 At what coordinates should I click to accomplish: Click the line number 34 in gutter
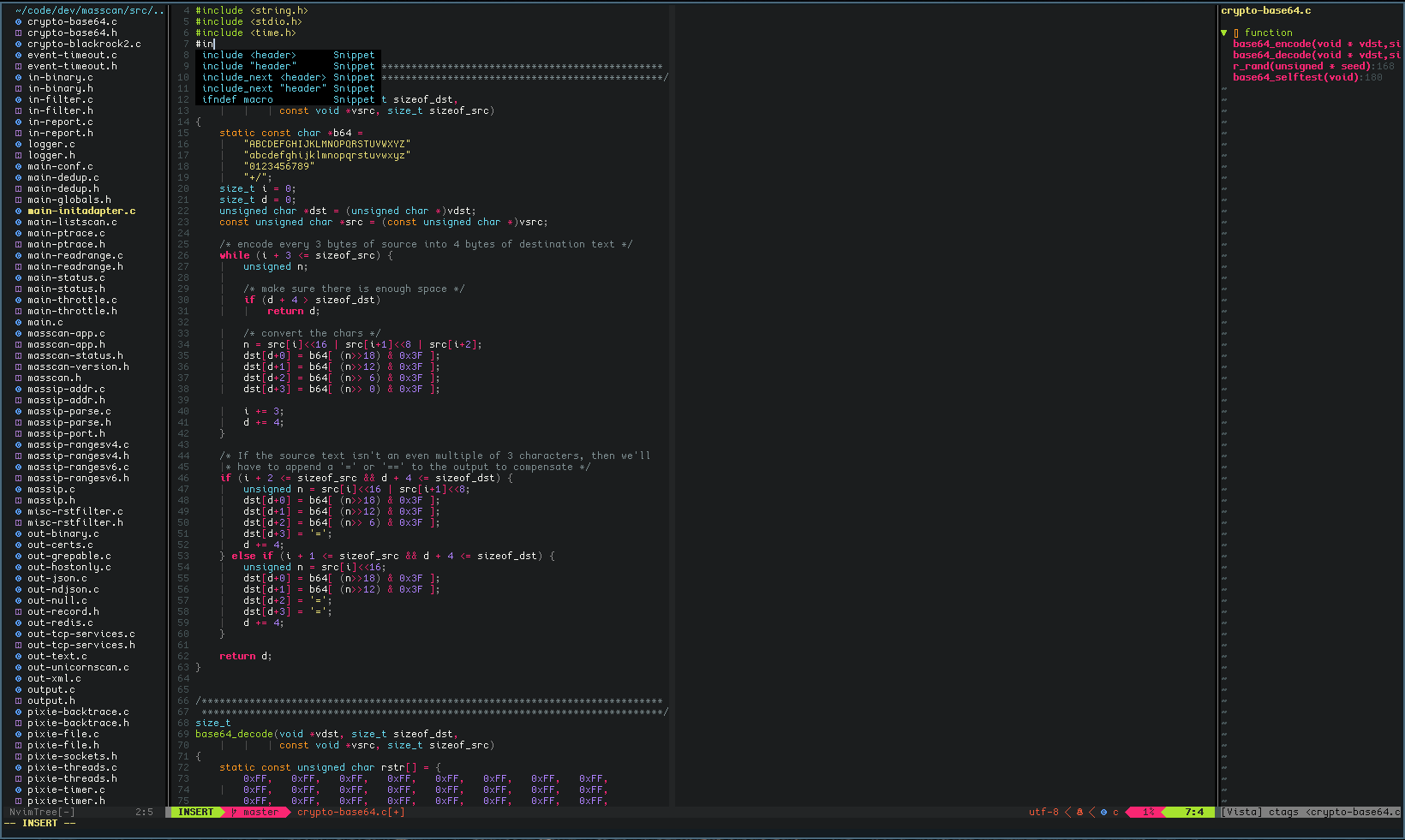pos(183,344)
